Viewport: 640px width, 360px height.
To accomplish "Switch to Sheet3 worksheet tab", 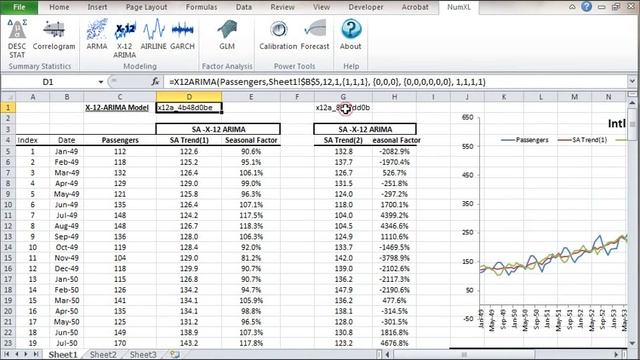I will click(x=143, y=354).
